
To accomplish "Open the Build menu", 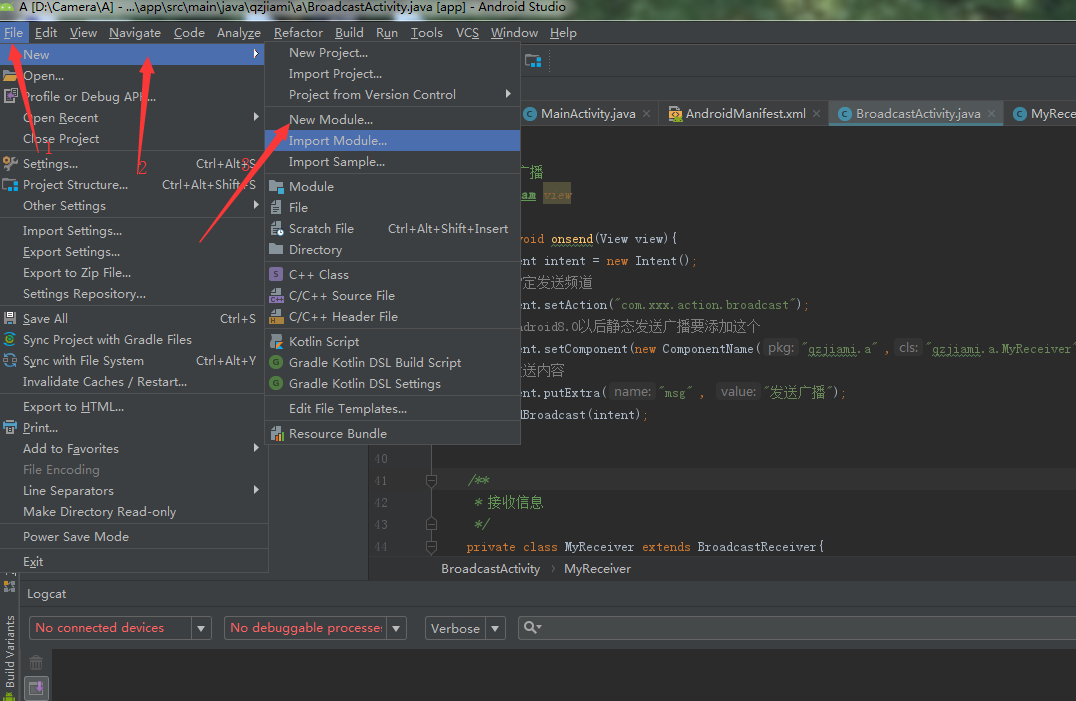I will point(349,32).
